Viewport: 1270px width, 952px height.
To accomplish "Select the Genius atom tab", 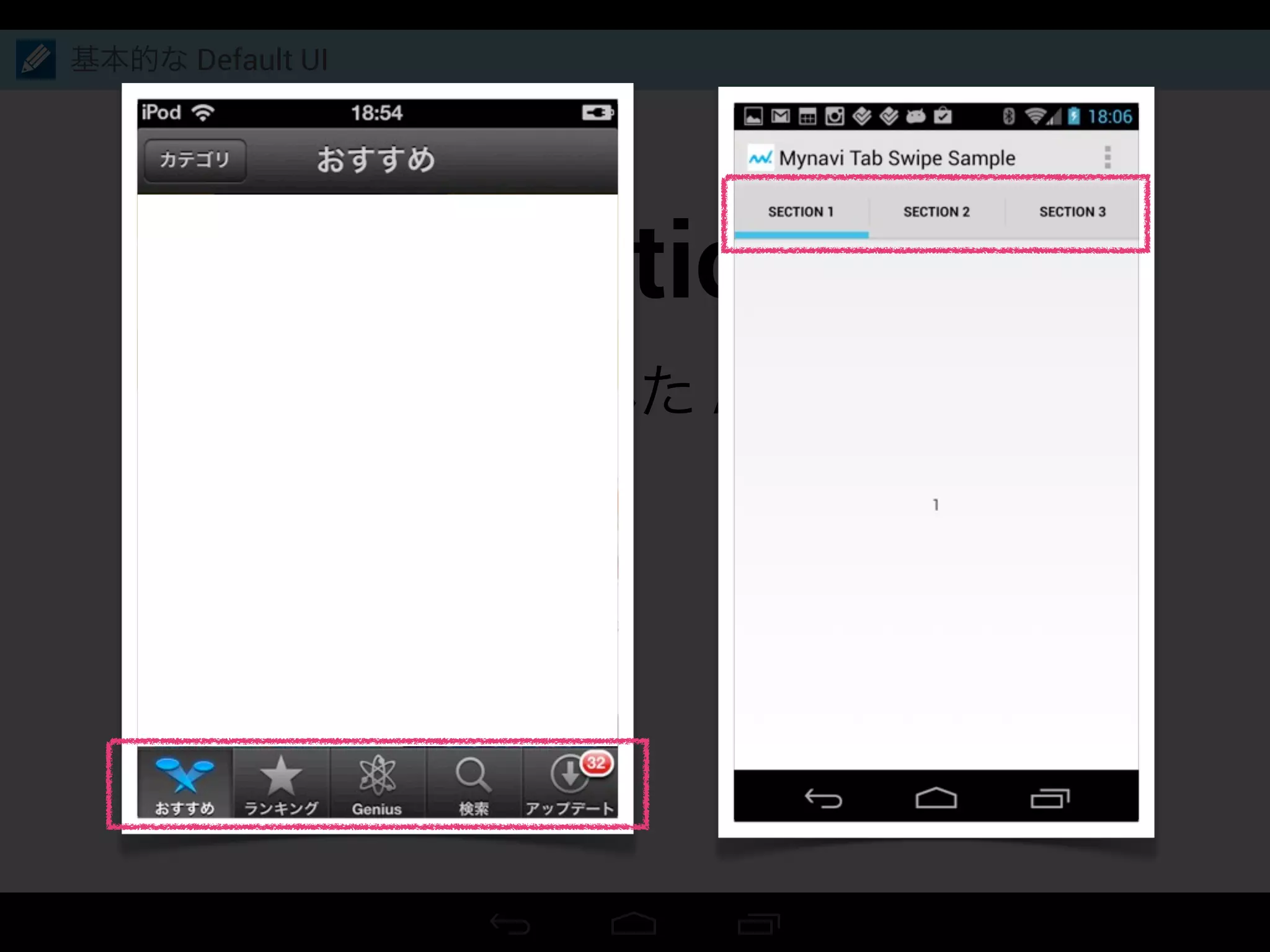I will (x=377, y=783).
